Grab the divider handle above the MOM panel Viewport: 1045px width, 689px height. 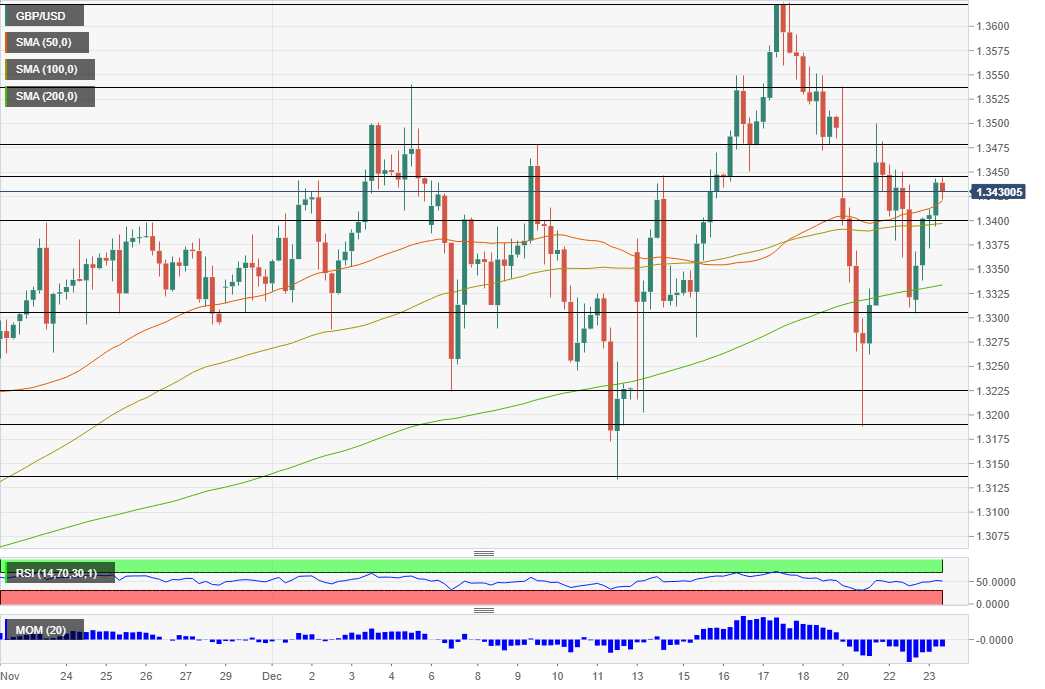[x=484, y=610]
